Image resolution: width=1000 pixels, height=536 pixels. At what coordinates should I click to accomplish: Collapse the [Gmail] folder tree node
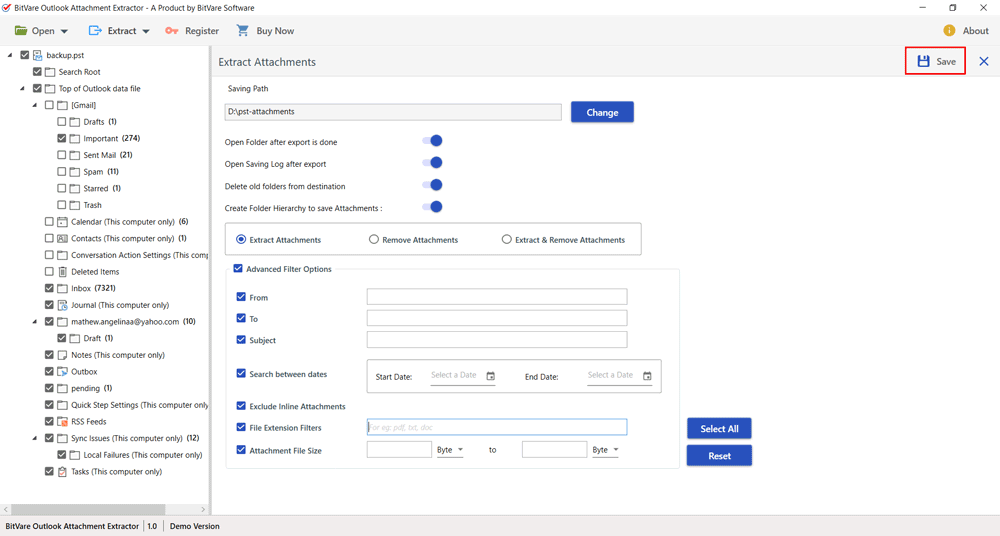point(35,105)
